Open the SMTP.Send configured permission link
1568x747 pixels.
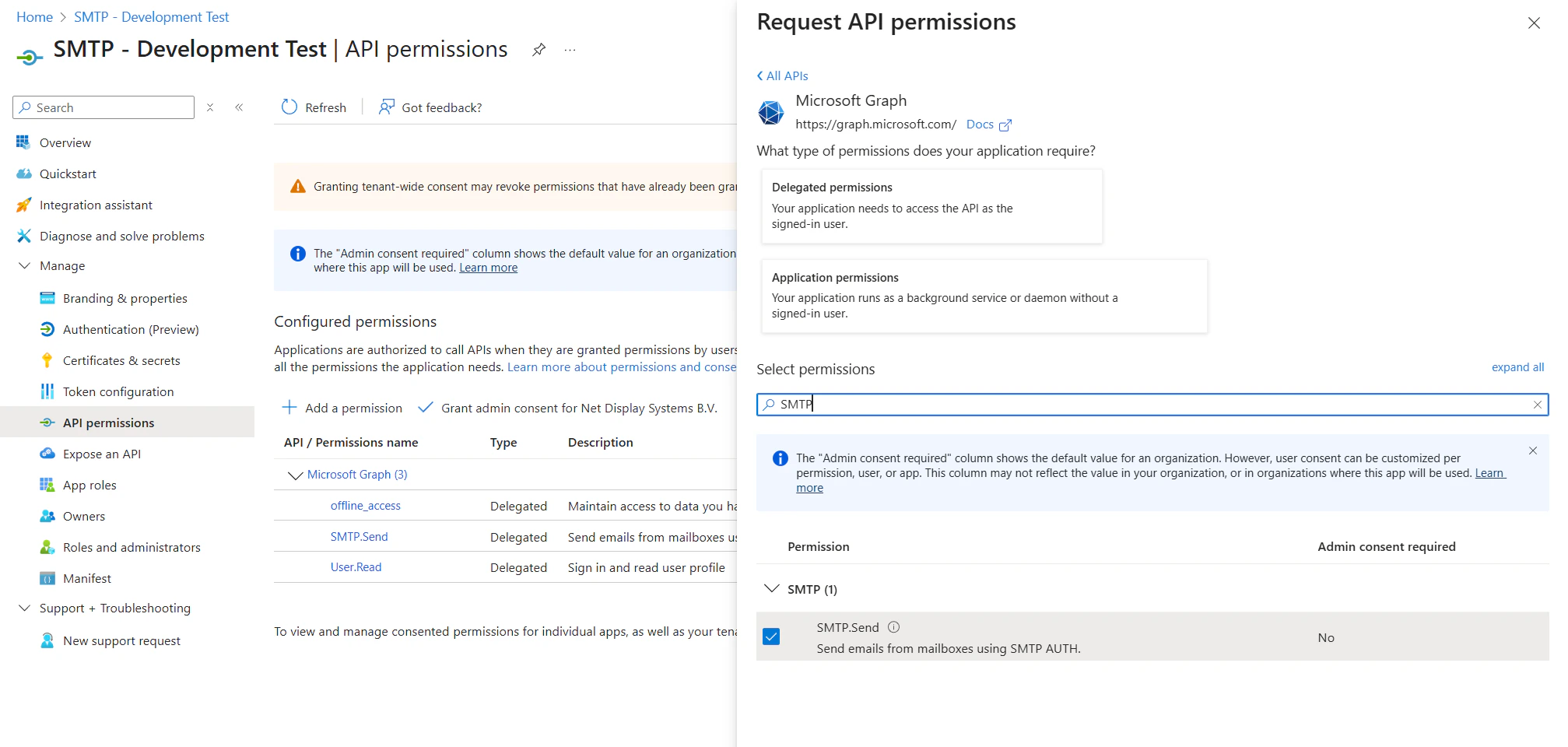[x=359, y=537]
